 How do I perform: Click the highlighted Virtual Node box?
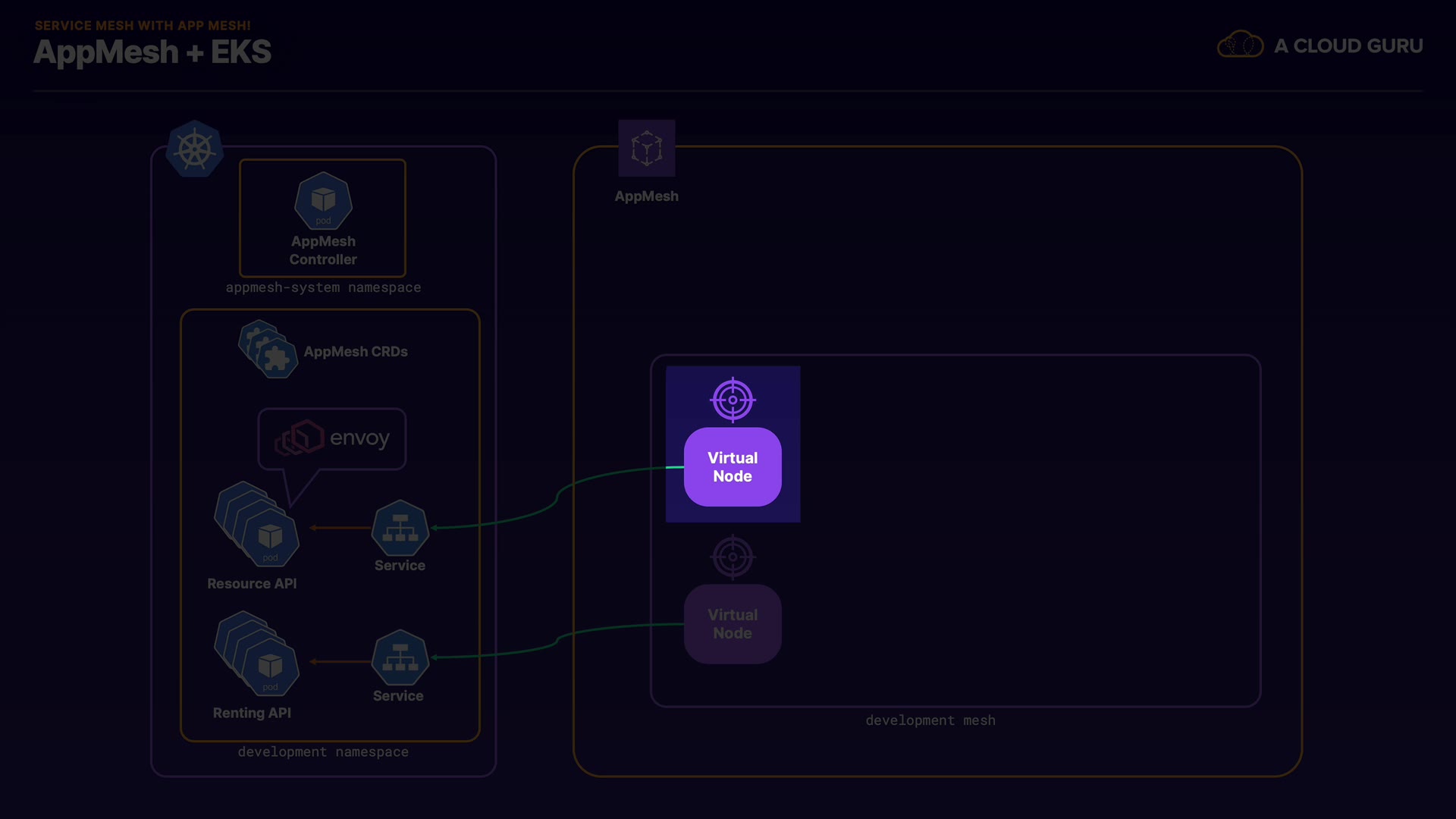tap(733, 467)
